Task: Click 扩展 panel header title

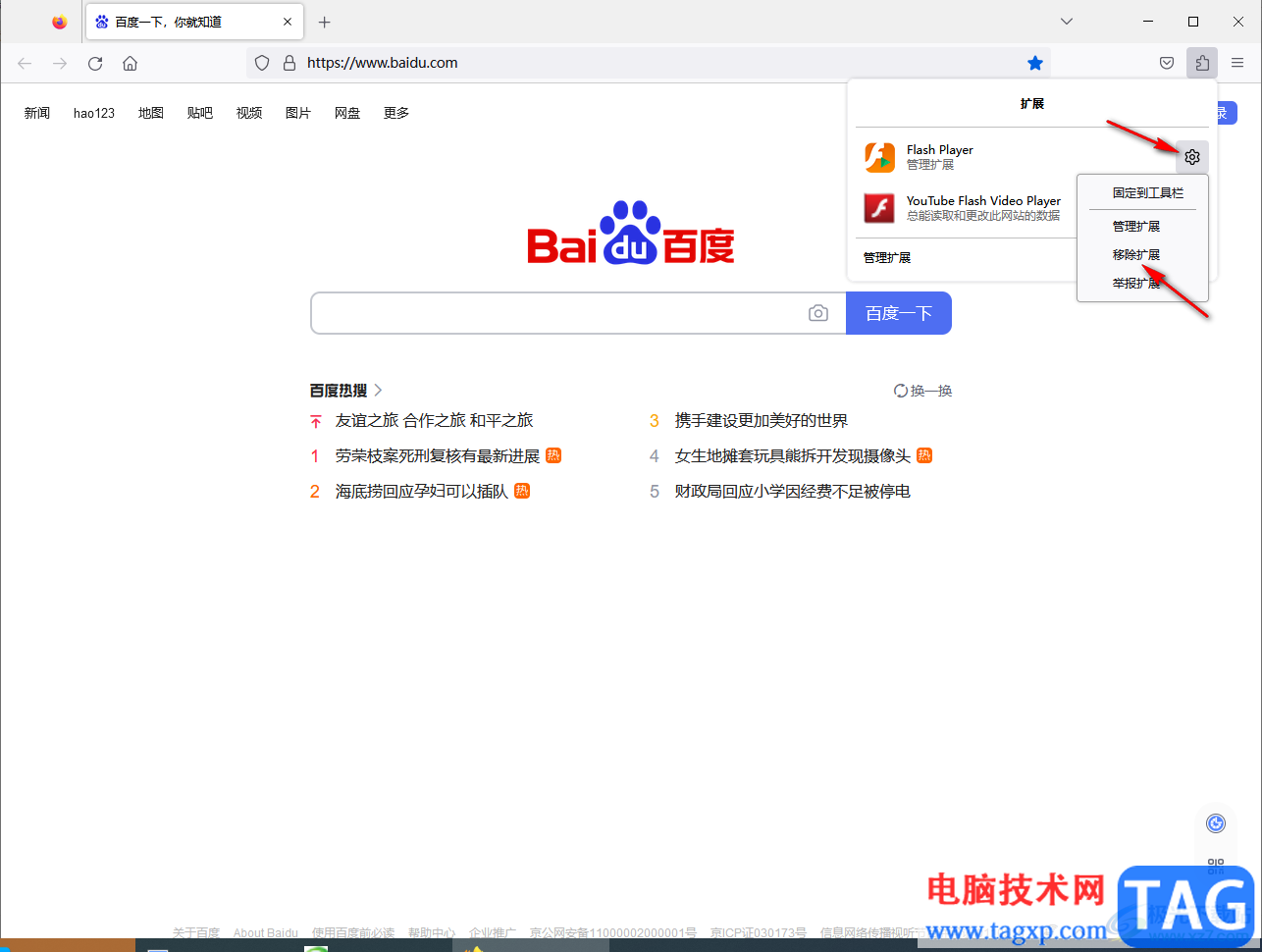Action: [x=1032, y=104]
